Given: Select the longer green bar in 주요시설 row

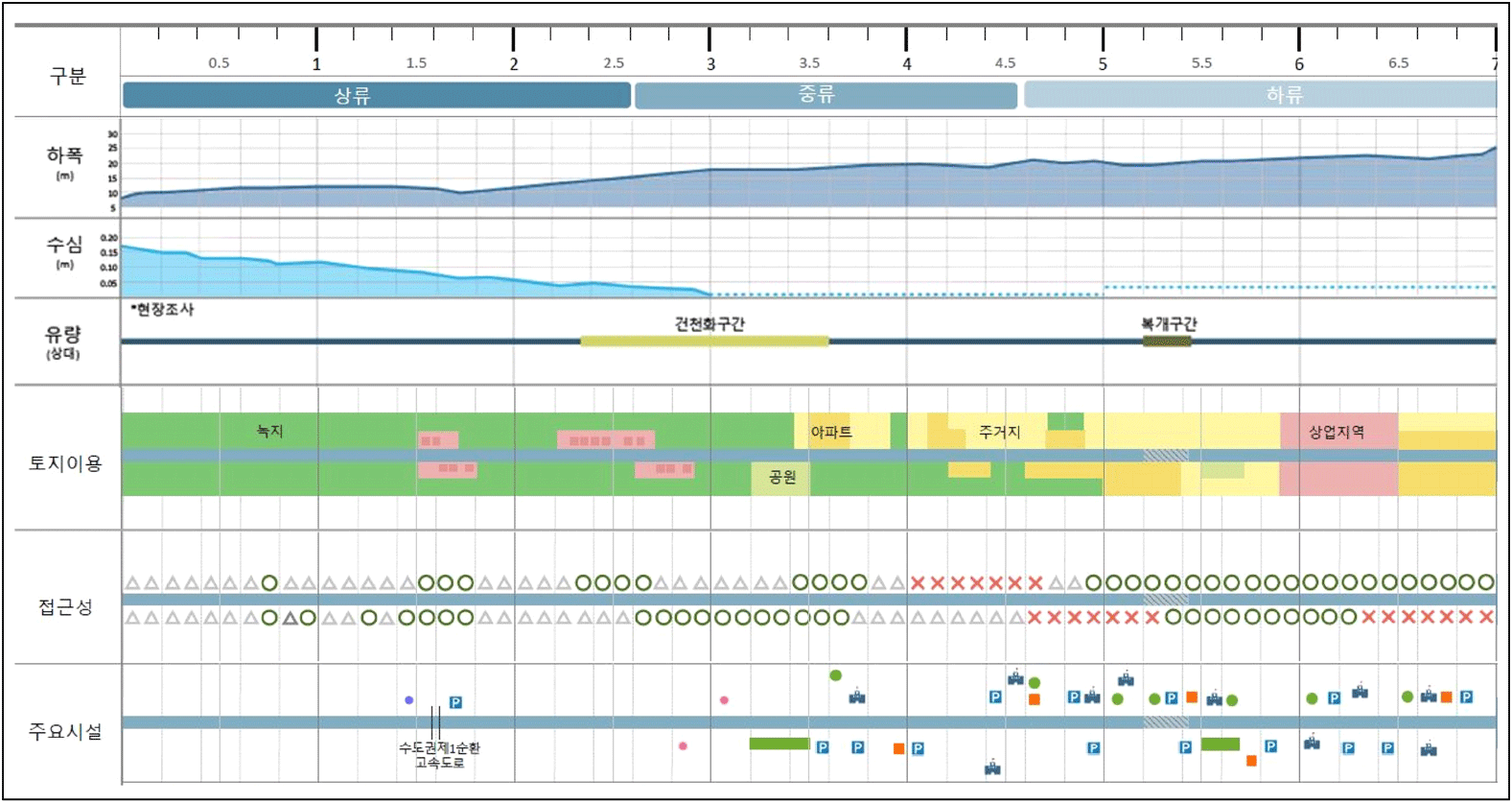Looking at the screenshot, I should 779,744.
